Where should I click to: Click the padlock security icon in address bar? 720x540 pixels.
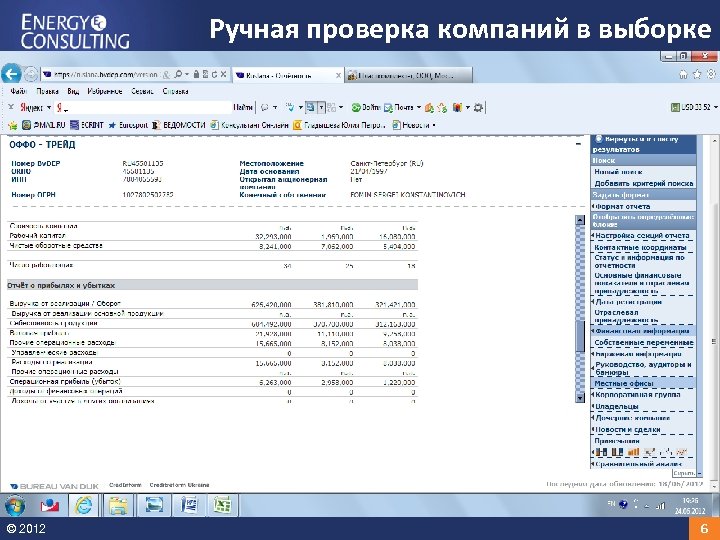[x=197, y=74]
